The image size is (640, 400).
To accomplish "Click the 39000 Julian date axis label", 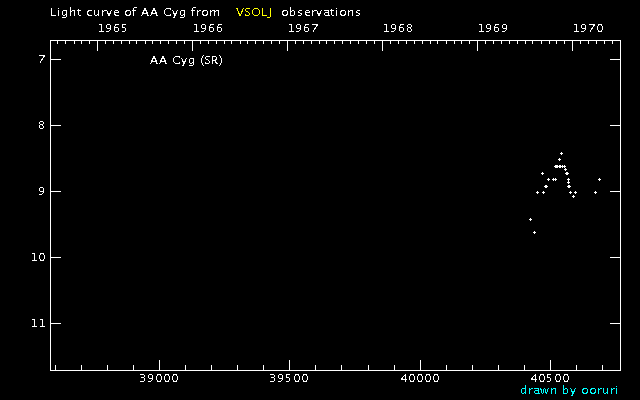I will [x=158, y=379].
